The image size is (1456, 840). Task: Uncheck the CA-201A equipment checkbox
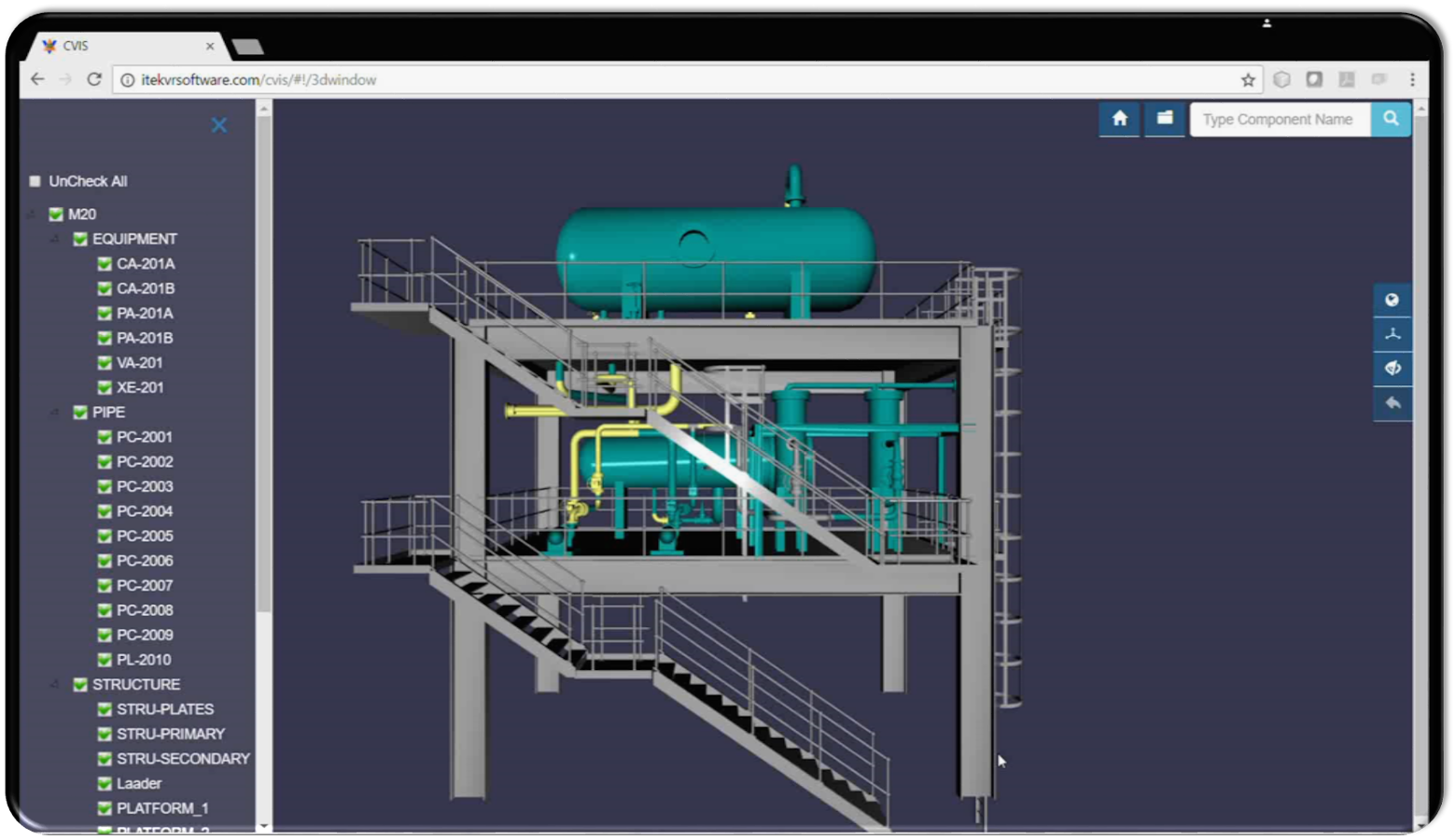coord(105,264)
